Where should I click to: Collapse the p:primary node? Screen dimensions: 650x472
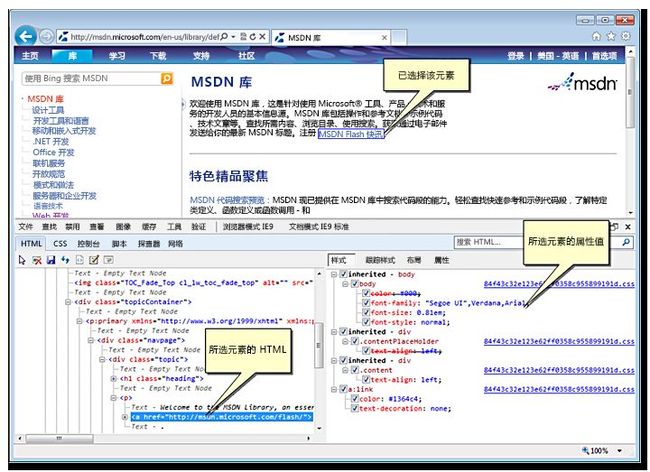(x=80, y=321)
